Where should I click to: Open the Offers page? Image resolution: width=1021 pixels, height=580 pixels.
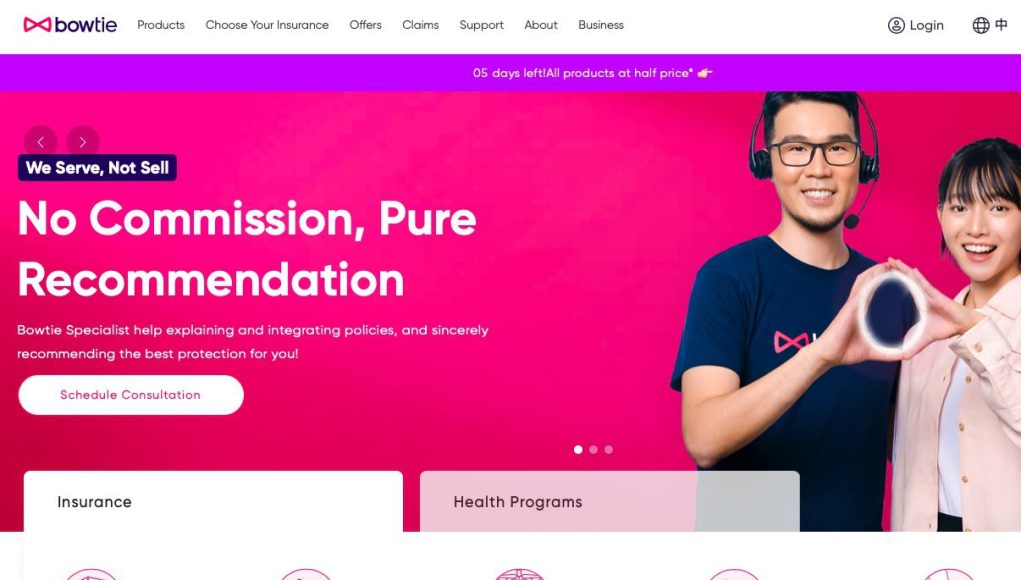pyautogui.click(x=365, y=25)
